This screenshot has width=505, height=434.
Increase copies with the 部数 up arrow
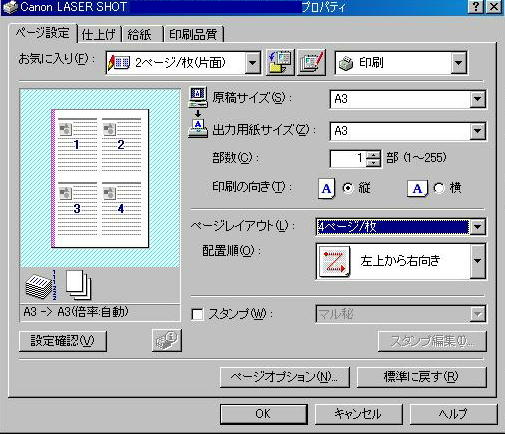point(373,155)
